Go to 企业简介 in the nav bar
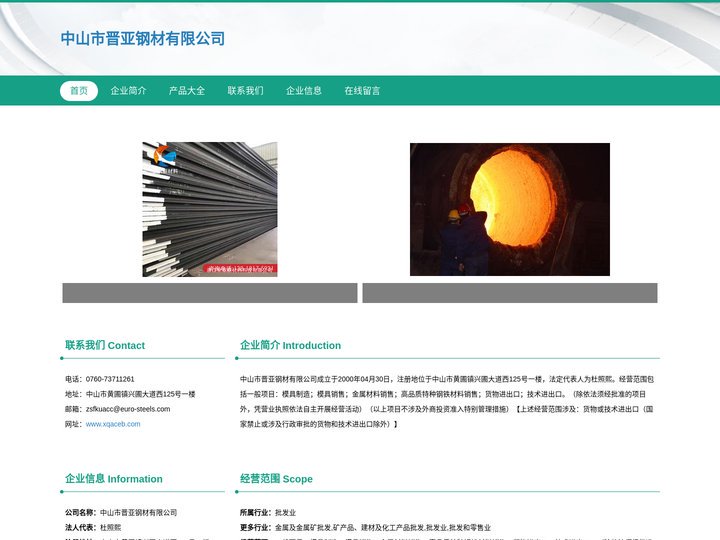 click(x=128, y=90)
